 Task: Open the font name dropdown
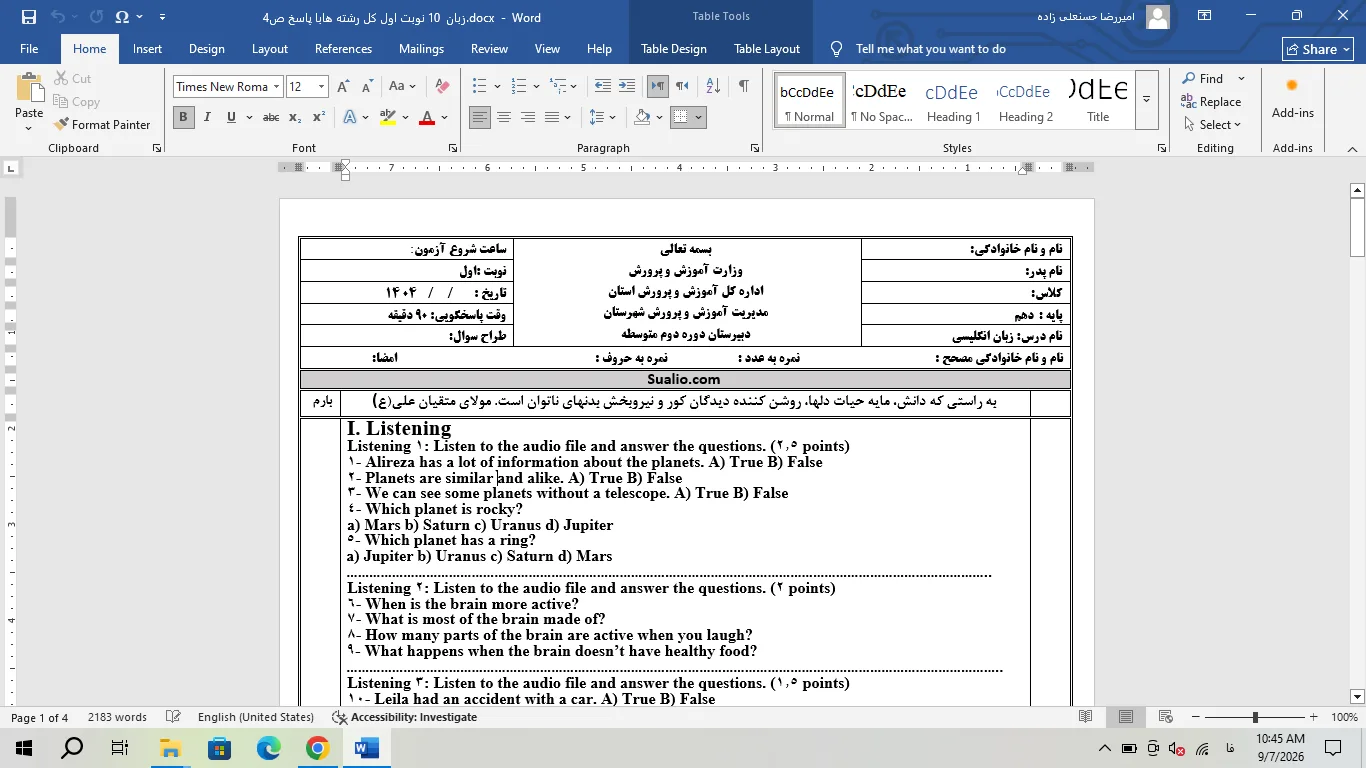[x=276, y=87]
